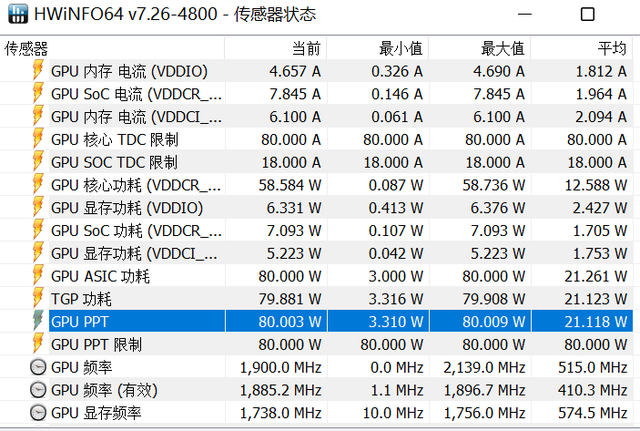This screenshot has height=431, width=640.
Task: Select the GPU 核心功耗 (VDDCR_... label
Action: pyautogui.click(x=136, y=185)
